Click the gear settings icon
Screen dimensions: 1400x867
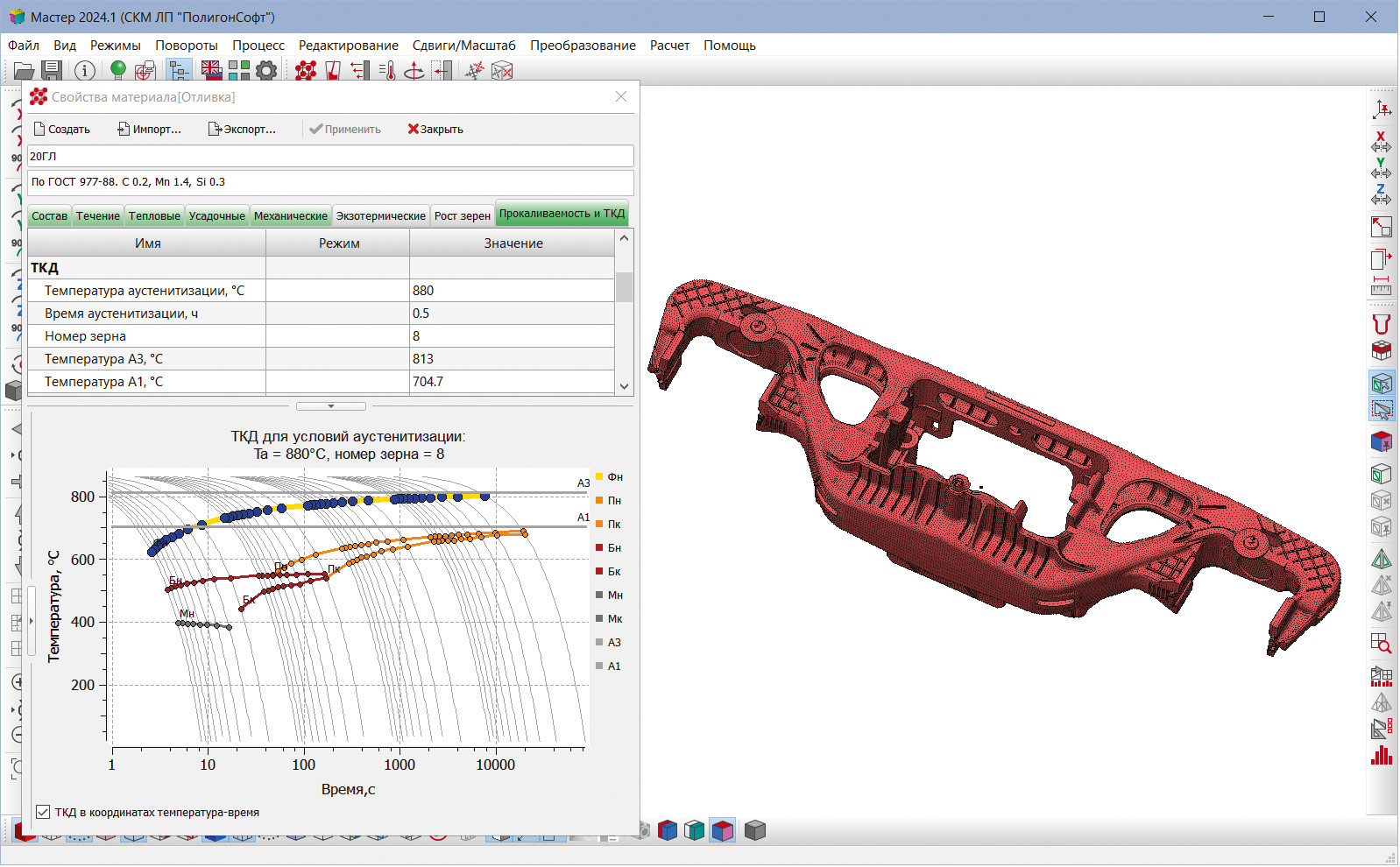(266, 71)
